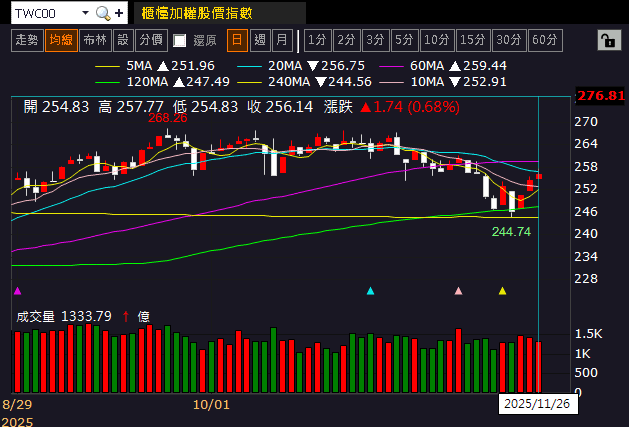Click the 設 settings button

click(x=123, y=40)
